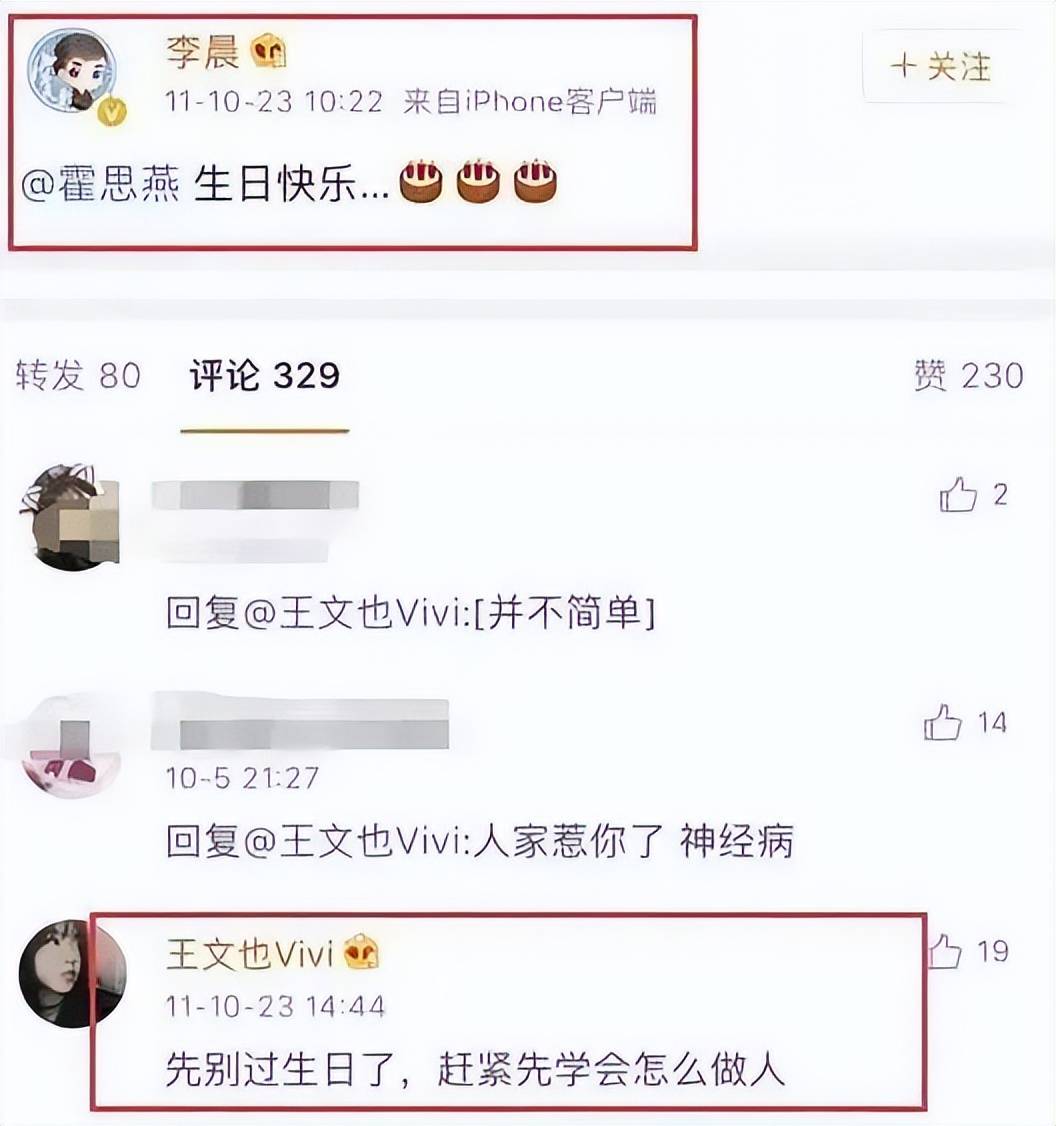Click the verified V badge on avatar
1056x1126 pixels.
pos(111,111)
